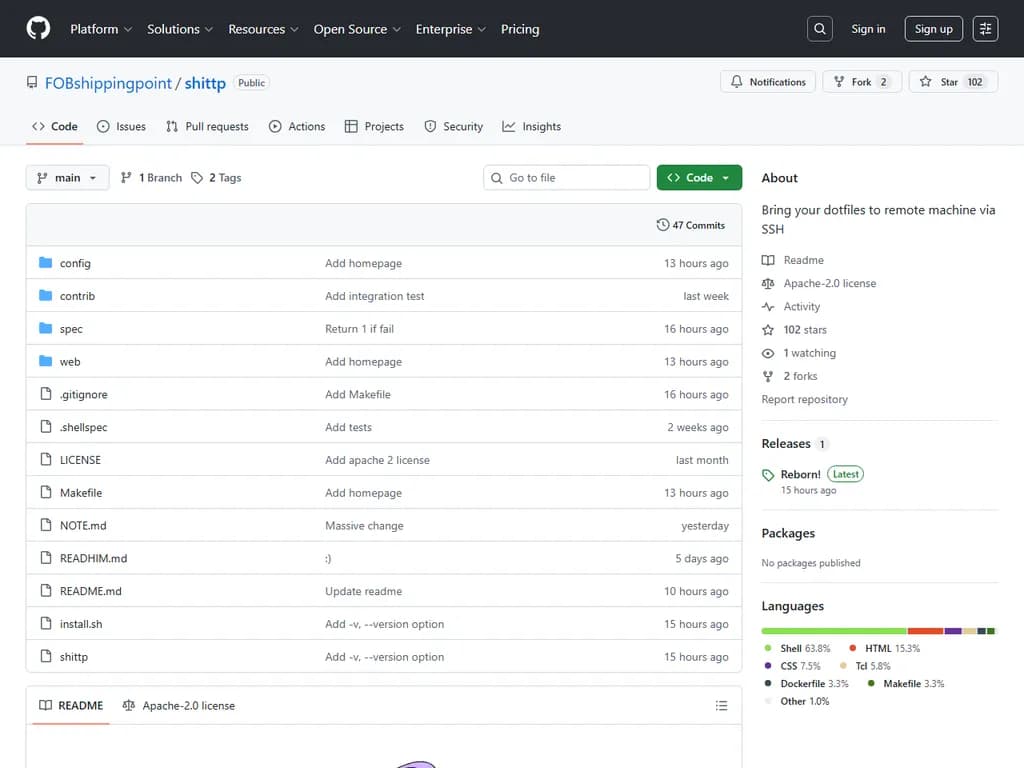Screen dimensions: 1024x768
Task: Click the green Shell segment in language bar
Action: (x=833, y=631)
